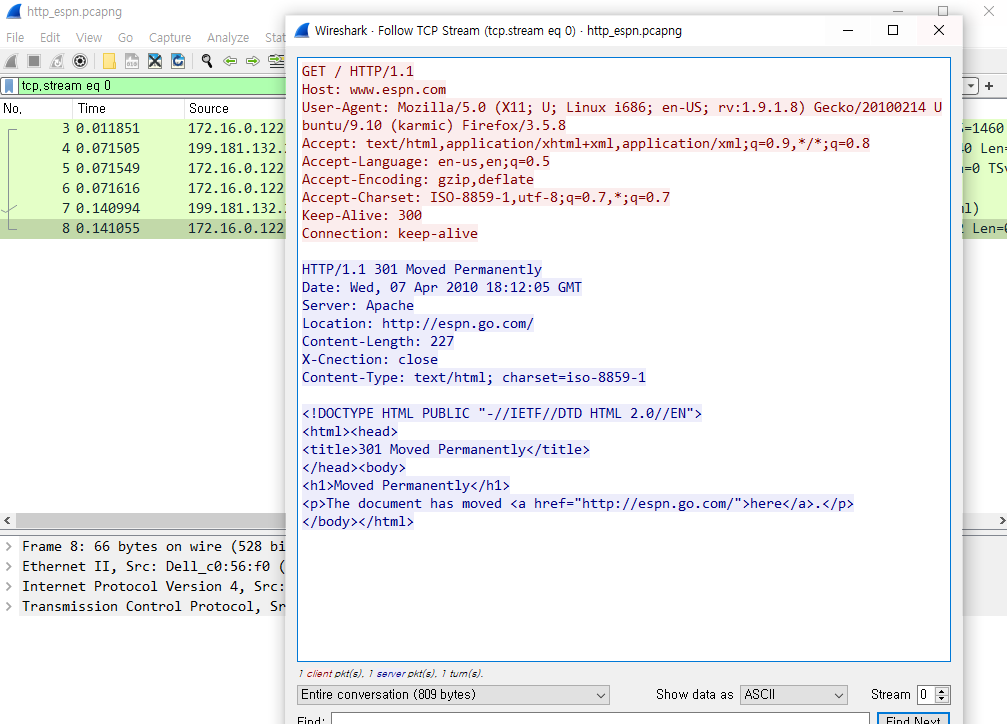The width and height of the screenshot is (1007, 724).
Task: Open the View menu
Action: tap(89, 38)
